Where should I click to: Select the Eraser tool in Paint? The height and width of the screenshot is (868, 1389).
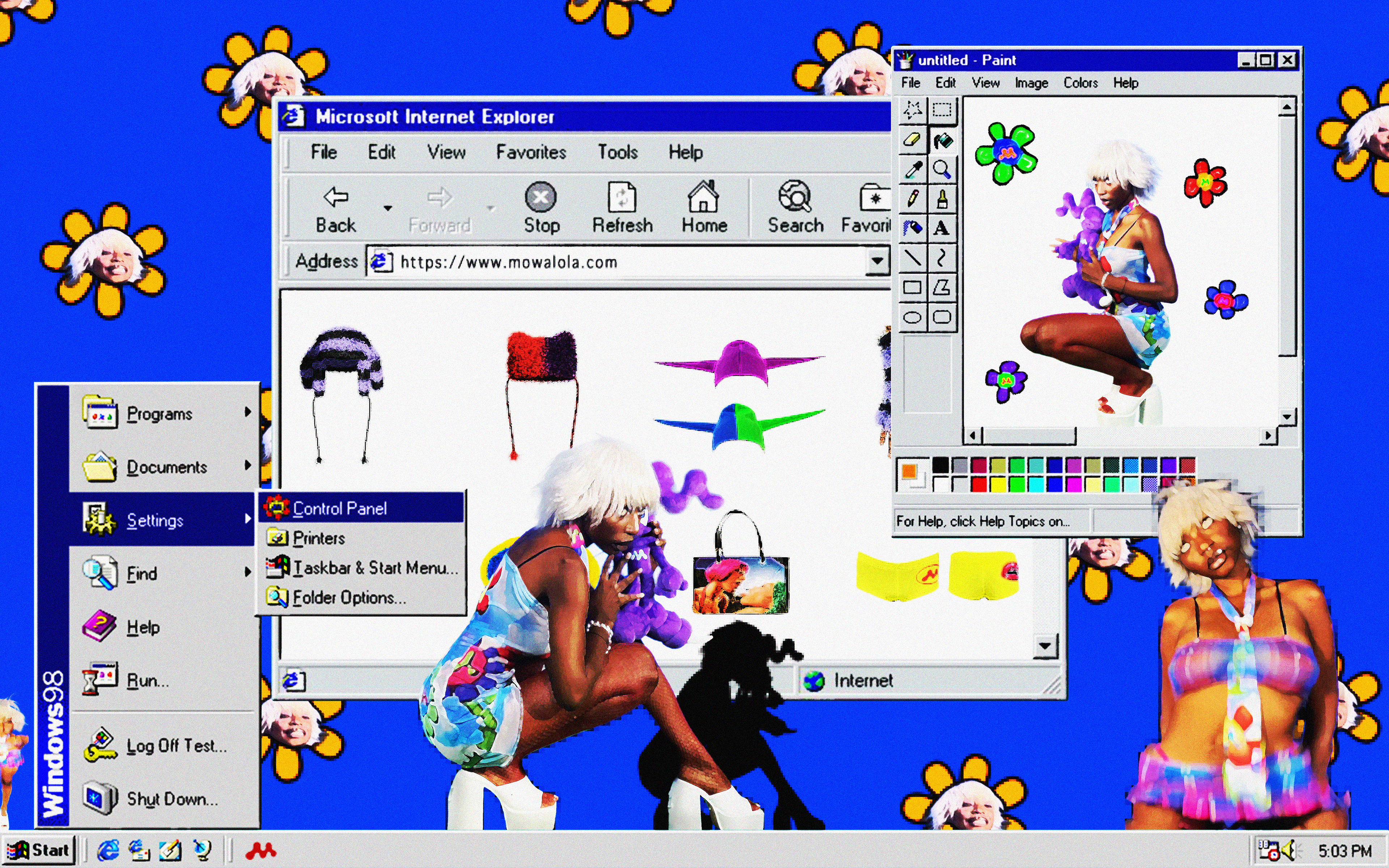(912, 140)
